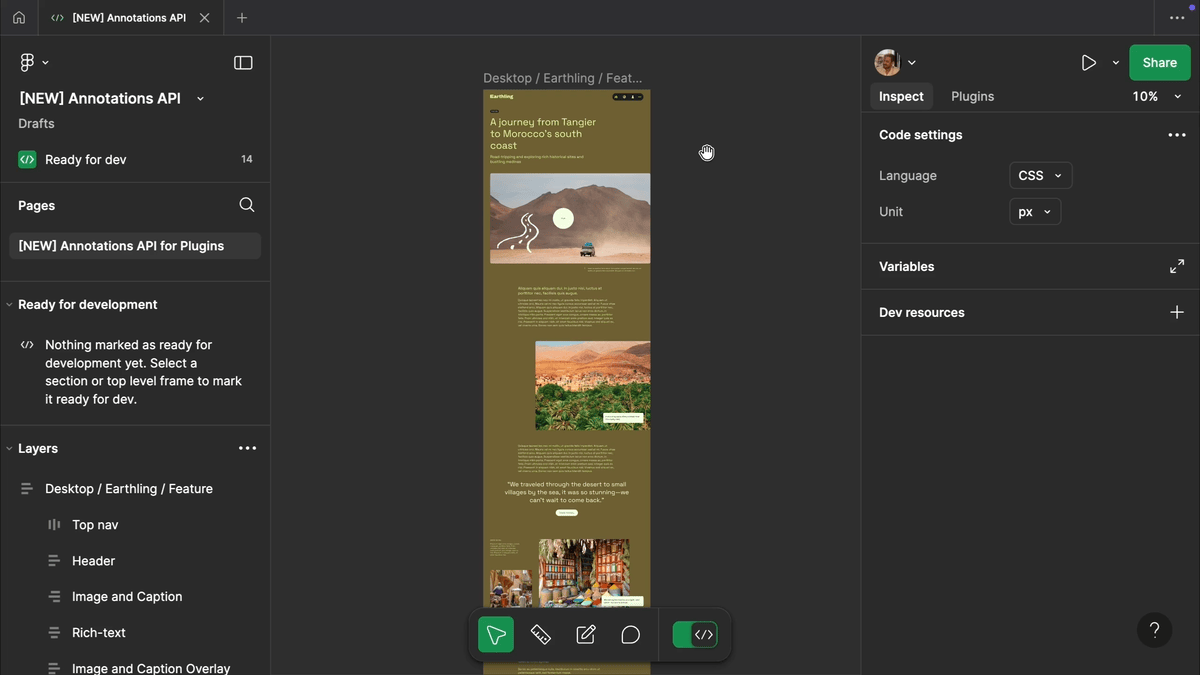Screen dimensions: 1200x675
Task: Select the Annotate tool
Action: (586, 635)
